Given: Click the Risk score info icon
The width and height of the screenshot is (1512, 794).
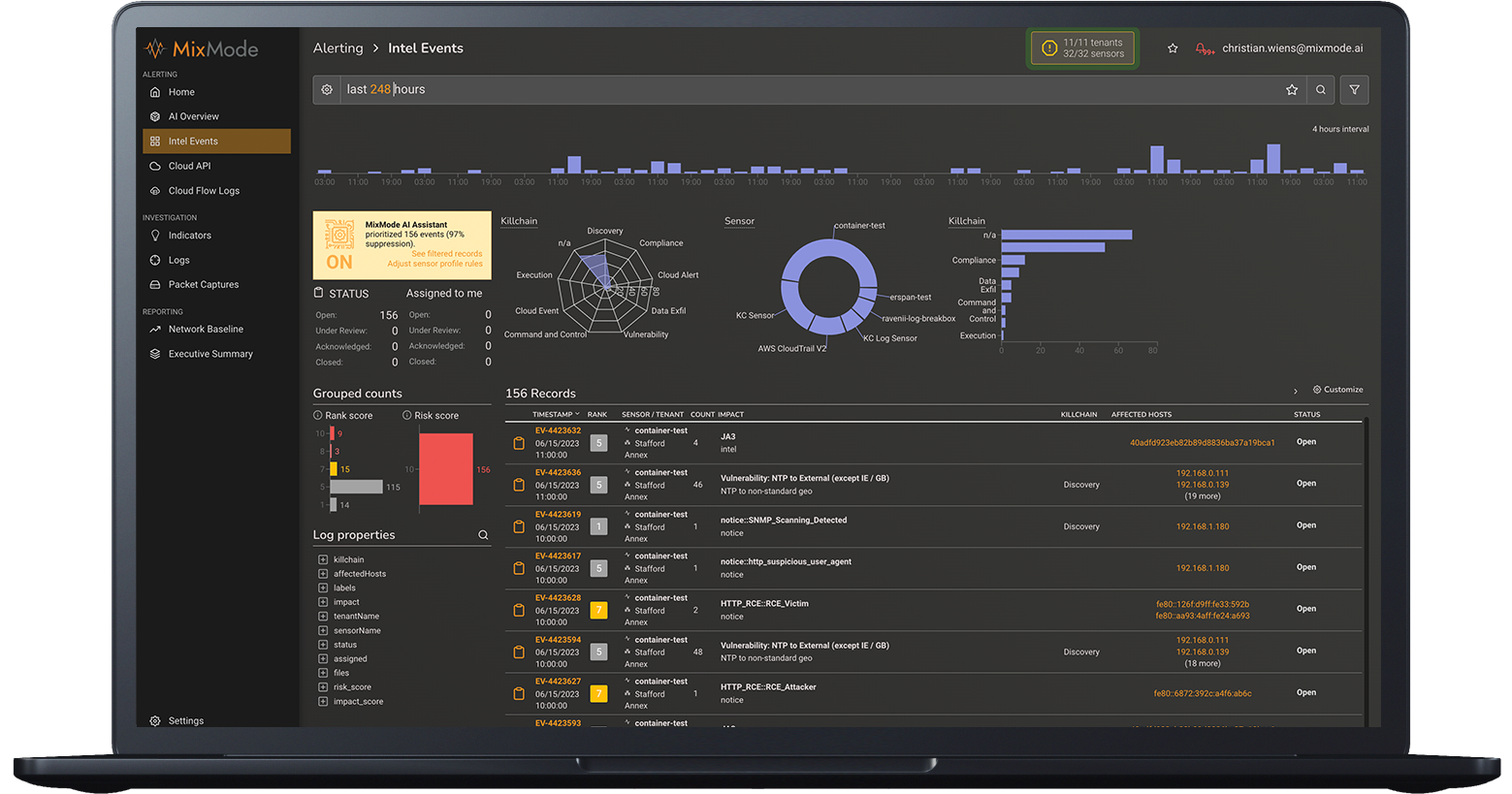Looking at the screenshot, I should (x=407, y=415).
